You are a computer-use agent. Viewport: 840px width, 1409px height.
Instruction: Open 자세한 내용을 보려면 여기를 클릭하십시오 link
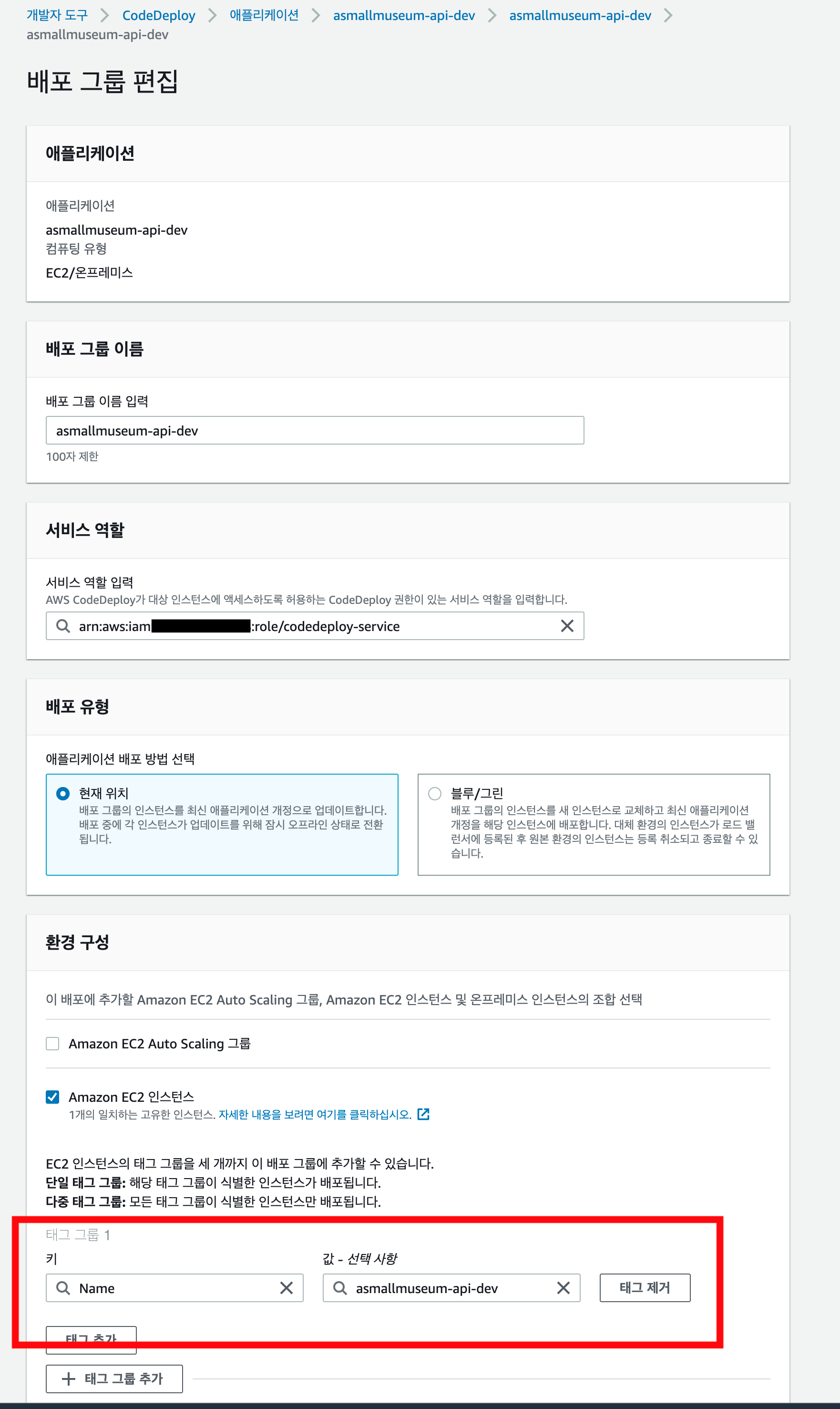tap(315, 1115)
